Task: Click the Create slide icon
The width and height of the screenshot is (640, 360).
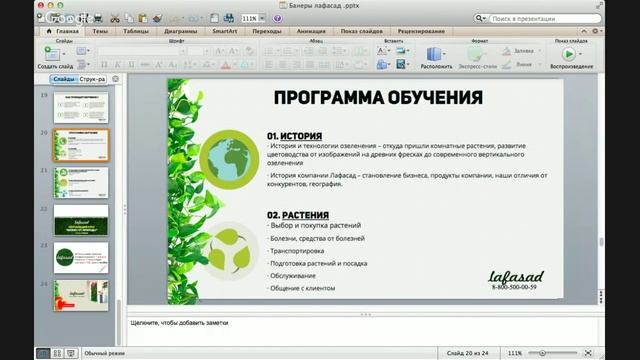Action: (x=53, y=53)
